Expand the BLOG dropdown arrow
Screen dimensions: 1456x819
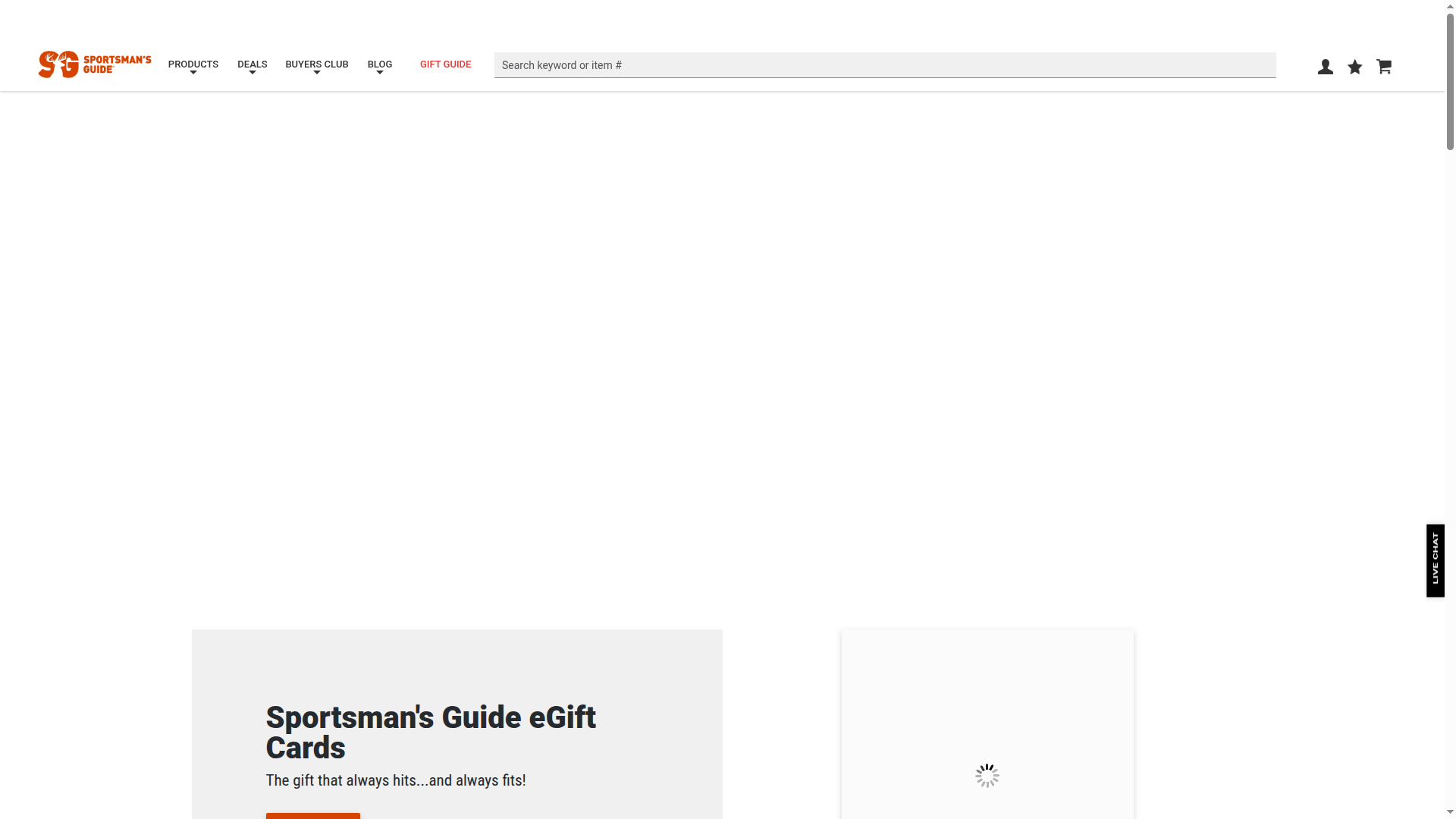click(379, 74)
